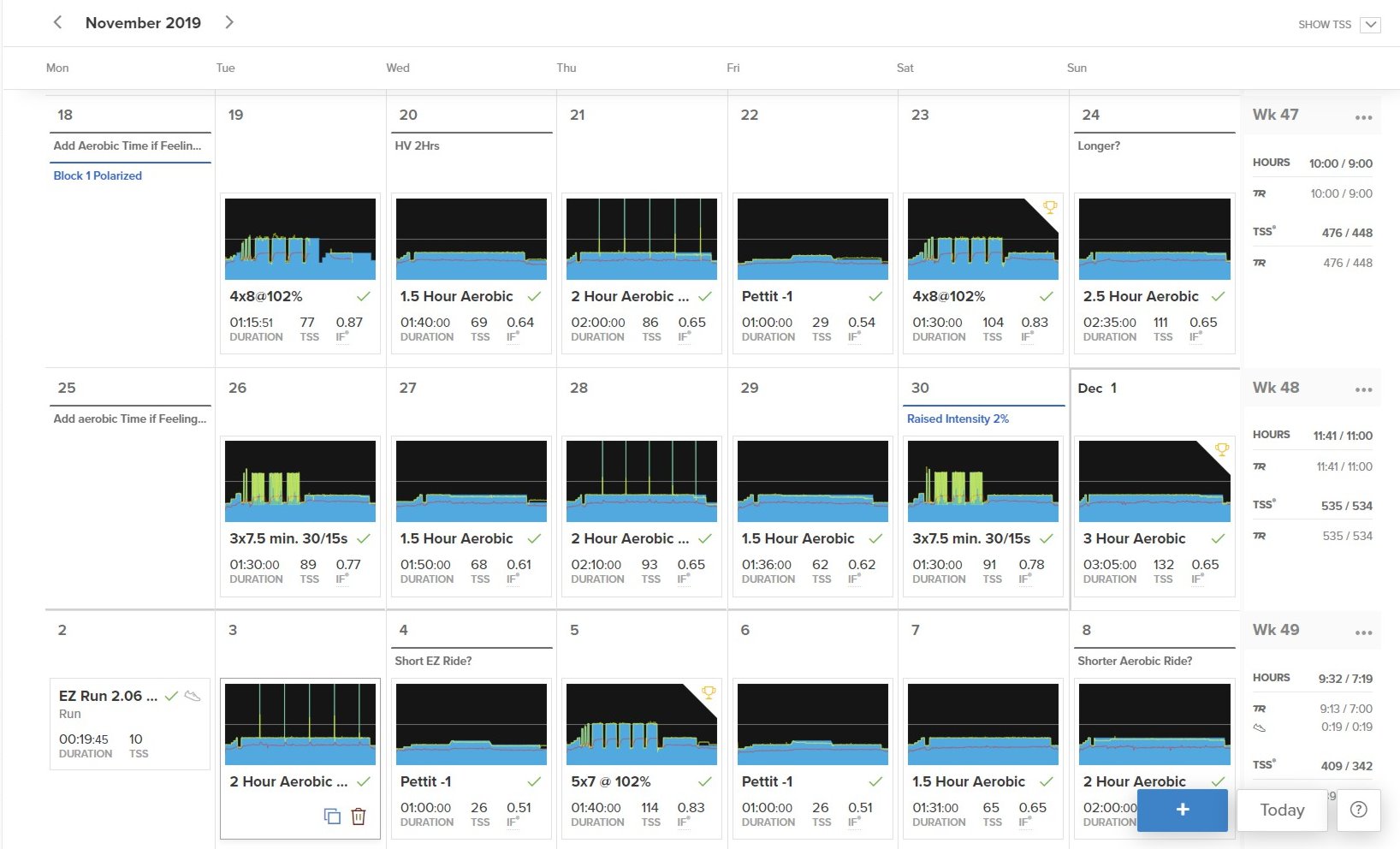Image resolution: width=1400 pixels, height=849 pixels.
Task: Click Wk 49 run shoe icon in summary
Action: 1259,727
